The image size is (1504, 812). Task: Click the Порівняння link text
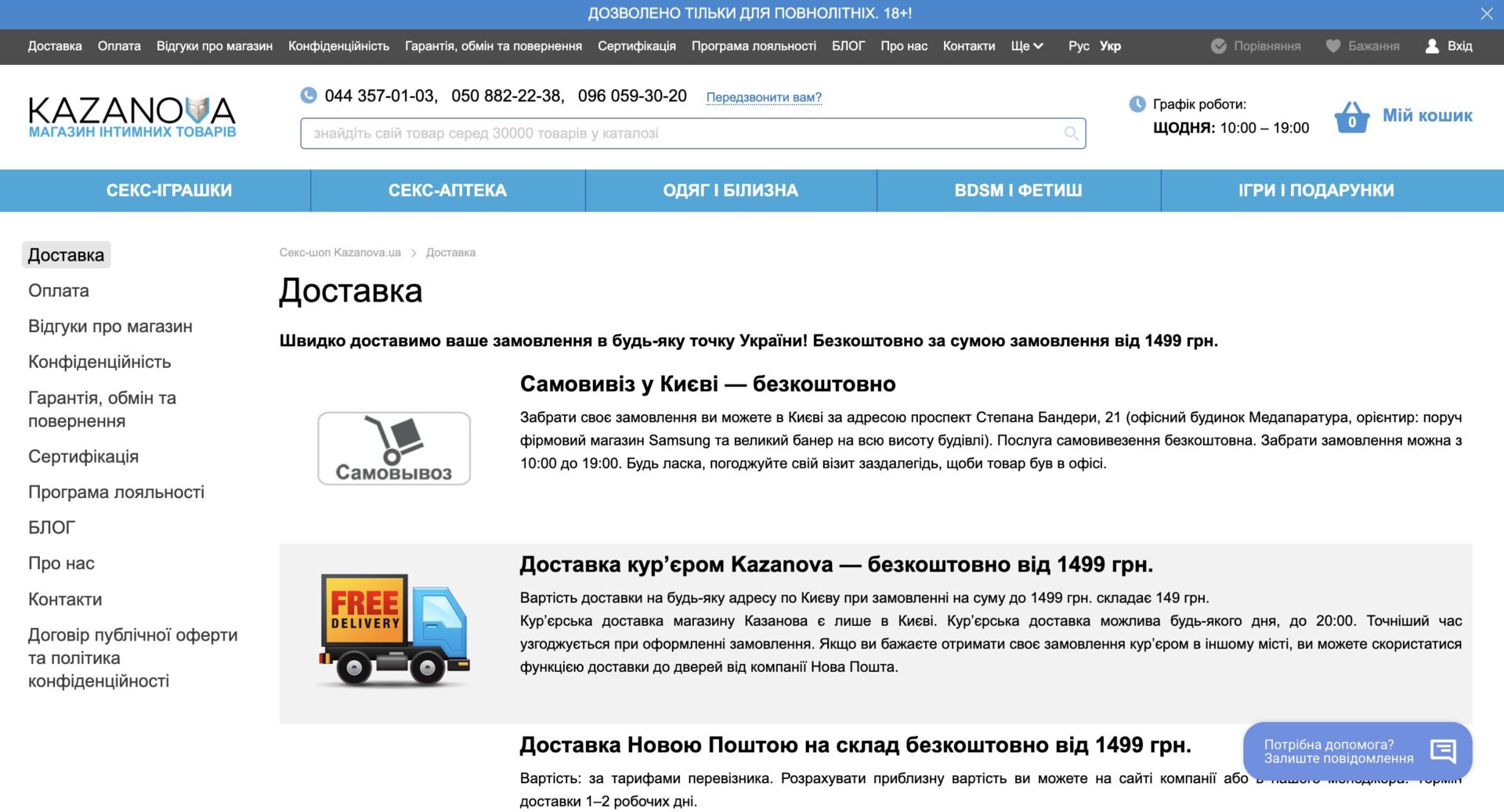coord(1267,46)
